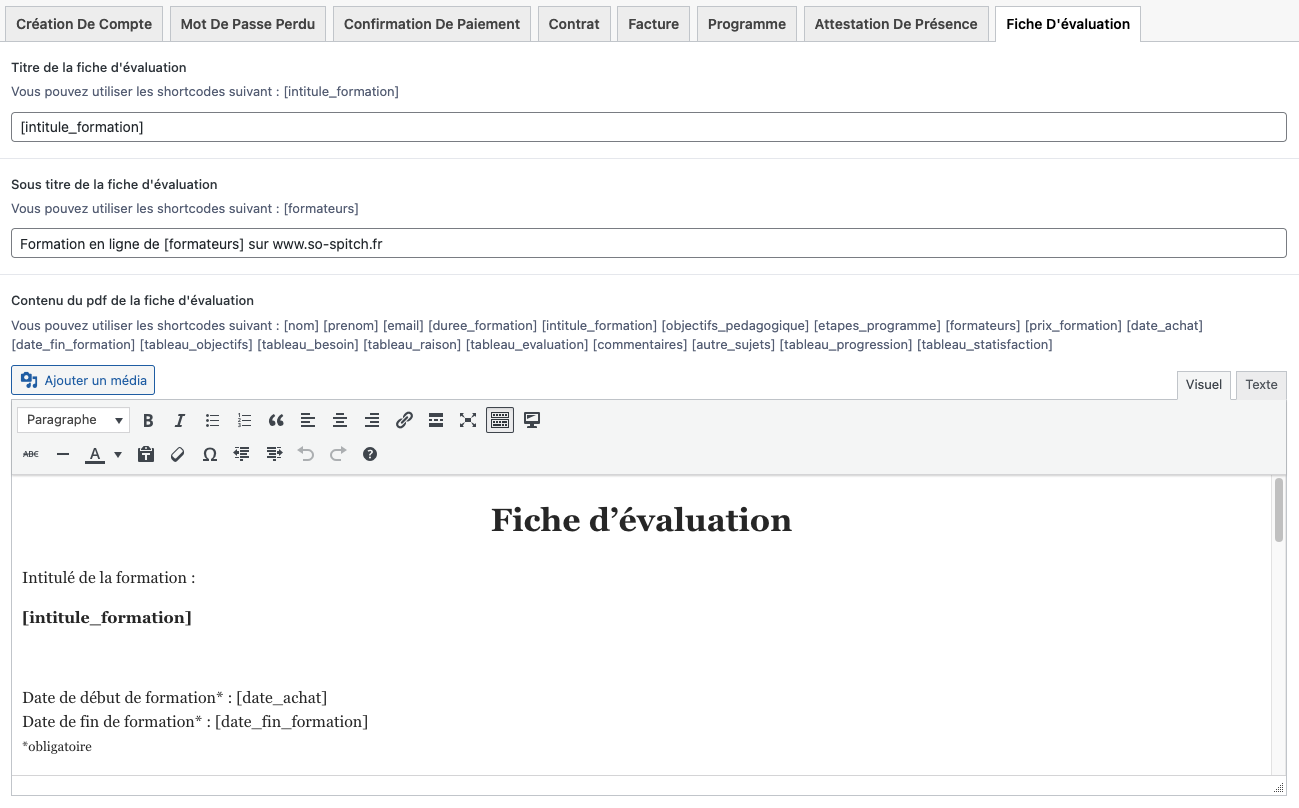
Task: Click the paste as text clipboard icon
Action: pyautogui.click(x=146, y=454)
